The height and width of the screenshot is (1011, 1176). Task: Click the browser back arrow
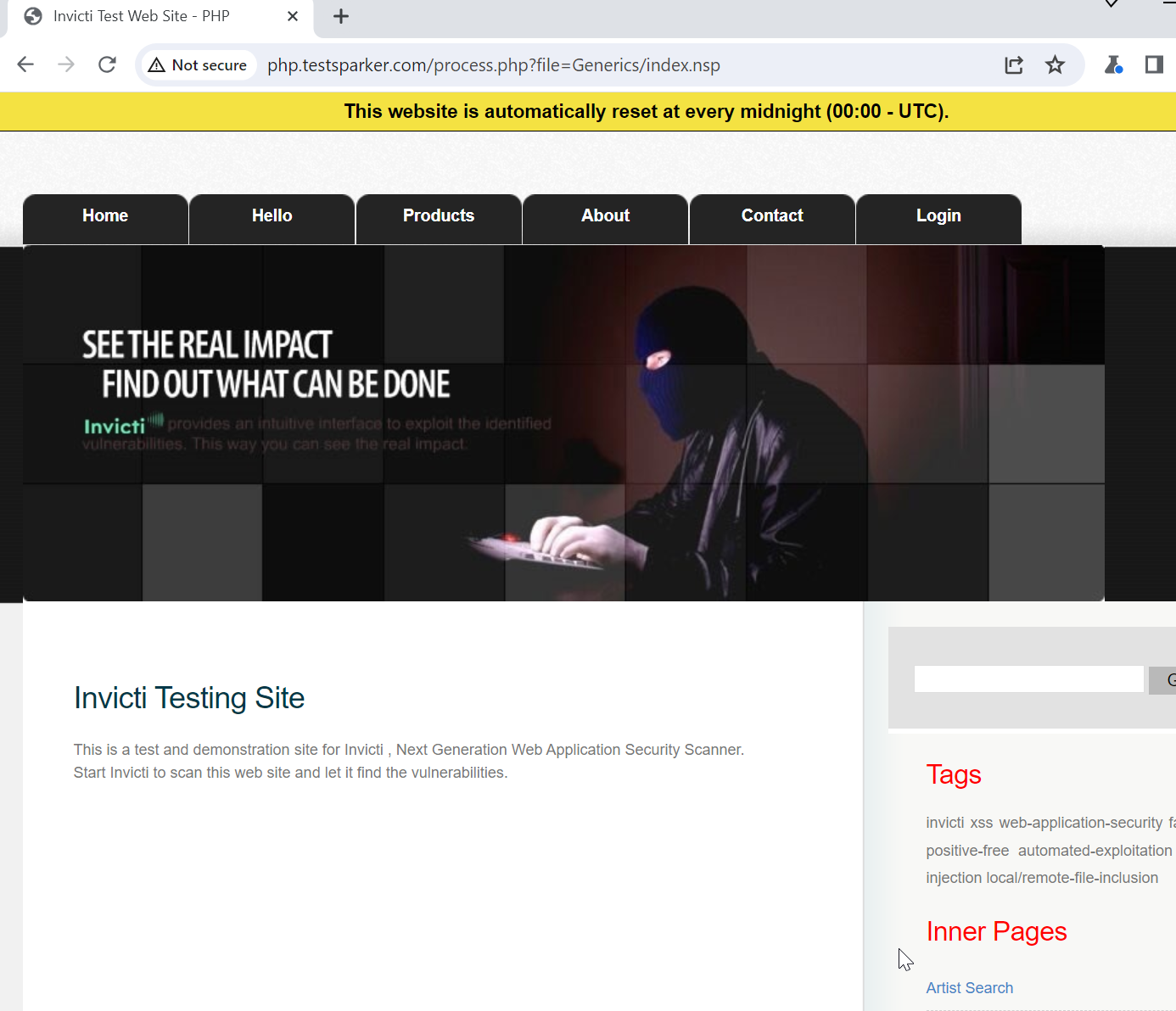[25, 64]
